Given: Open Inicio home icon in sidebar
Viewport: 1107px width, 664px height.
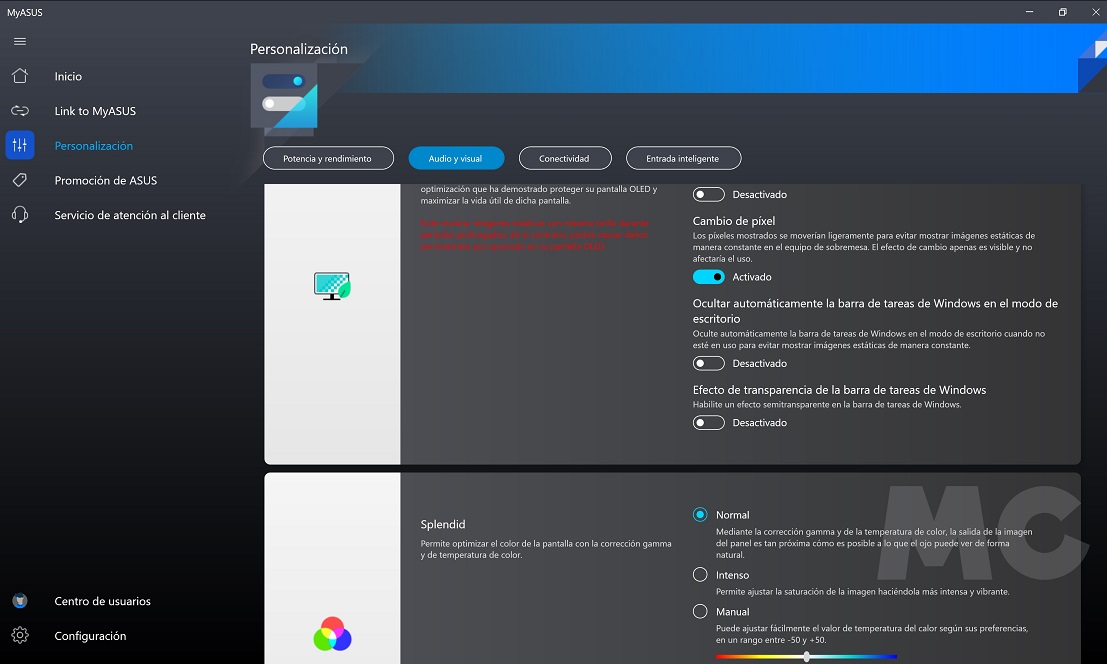Looking at the screenshot, I should 20,77.
